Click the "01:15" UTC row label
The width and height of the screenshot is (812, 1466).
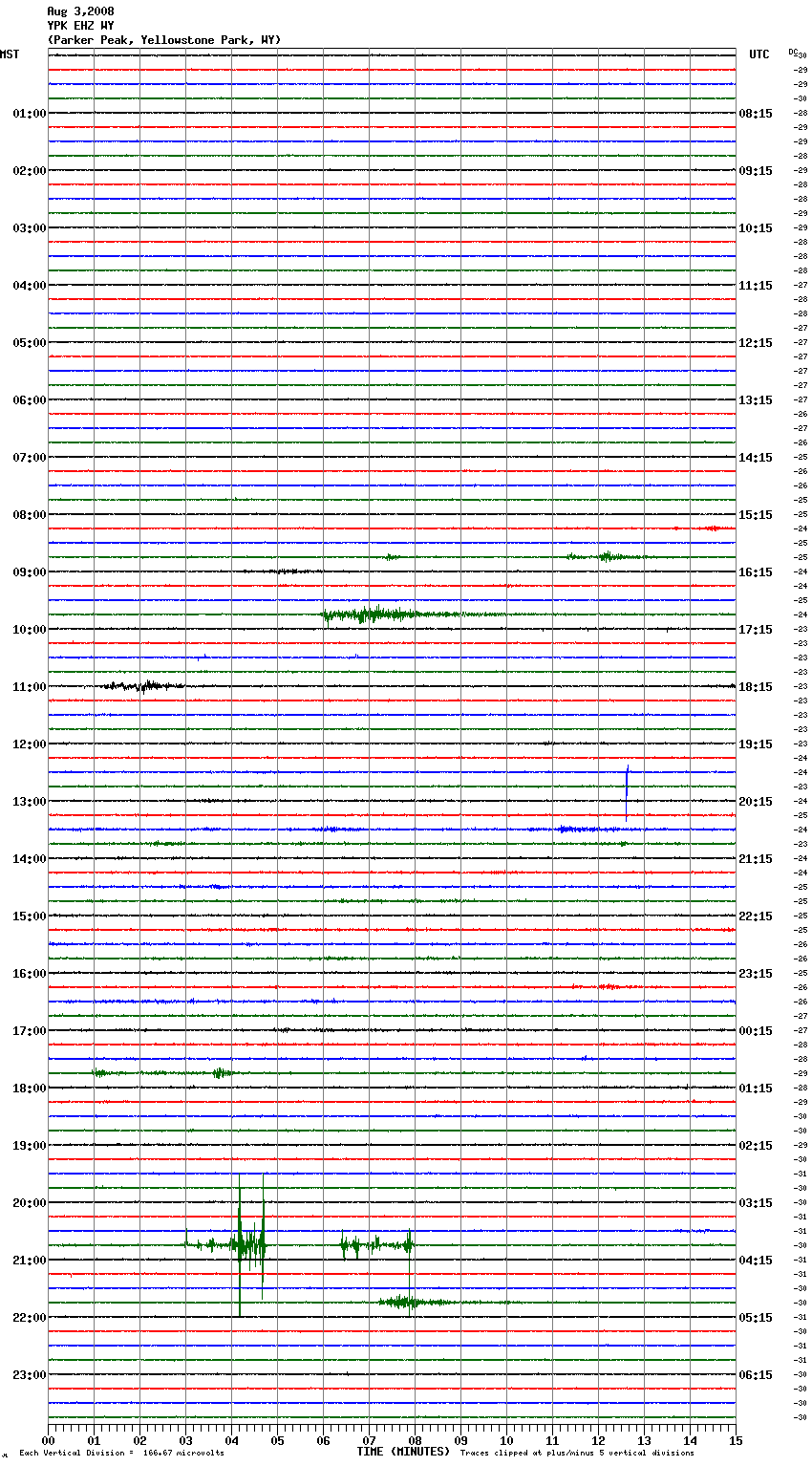(x=756, y=1089)
